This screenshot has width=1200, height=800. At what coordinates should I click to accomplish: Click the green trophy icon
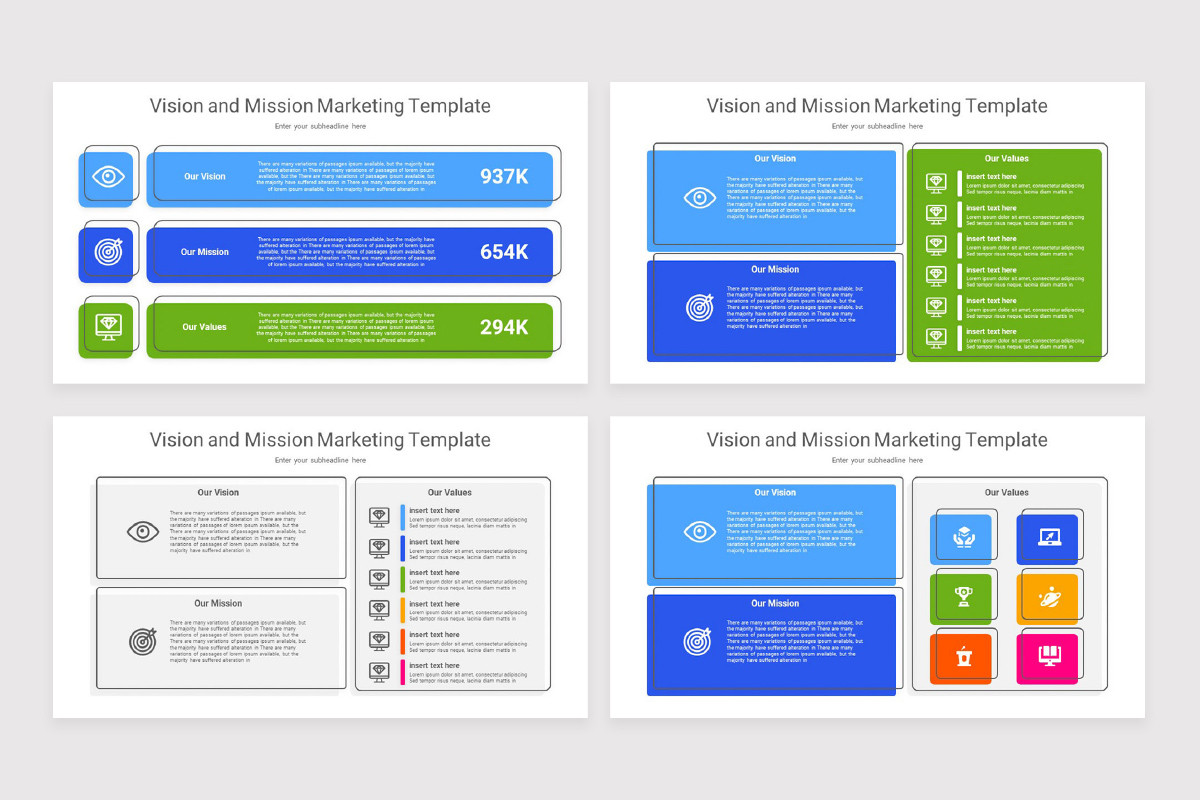(963, 597)
